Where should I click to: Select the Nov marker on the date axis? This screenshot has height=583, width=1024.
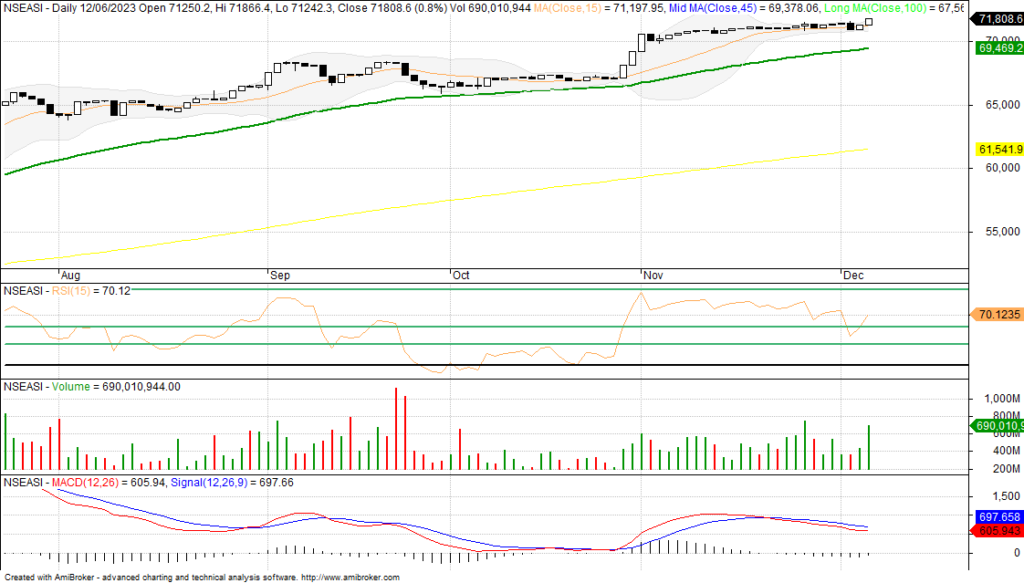[x=653, y=273]
